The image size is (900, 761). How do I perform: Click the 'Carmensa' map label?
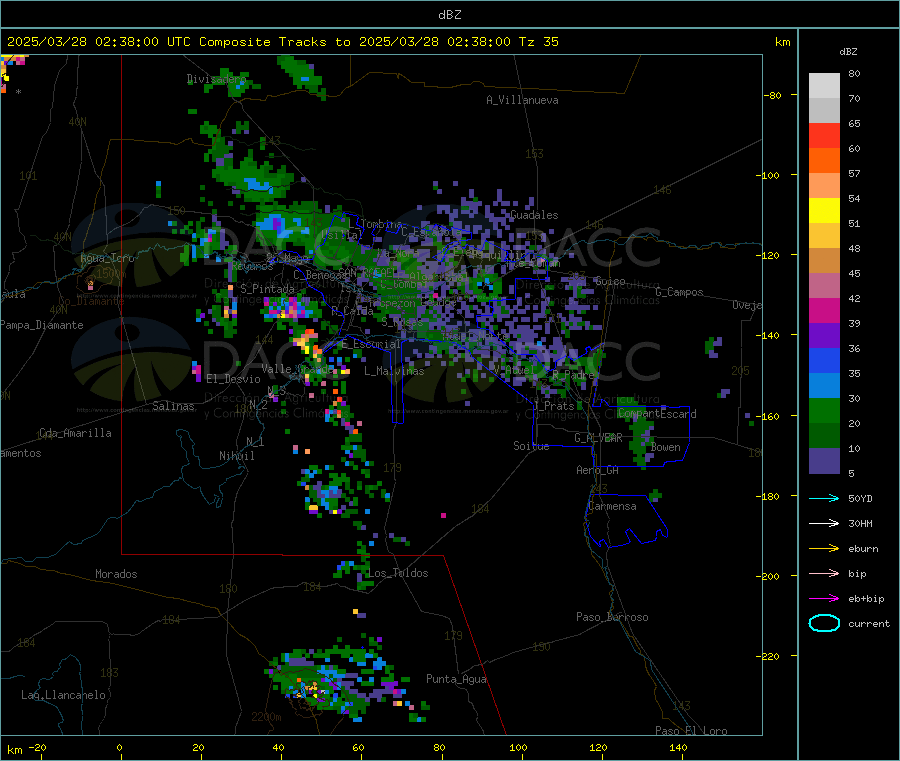(x=612, y=506)
